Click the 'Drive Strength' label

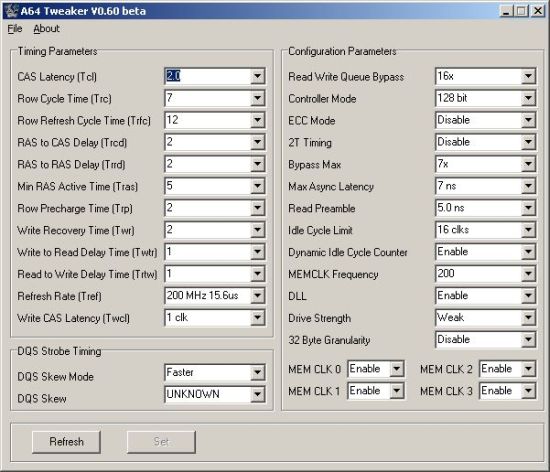tap(319, 318)
